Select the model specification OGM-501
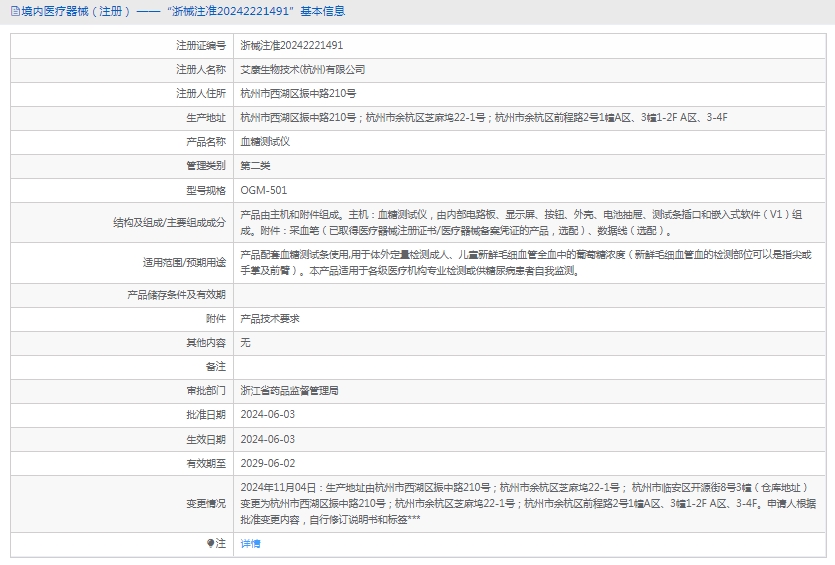 pos(264,189)
